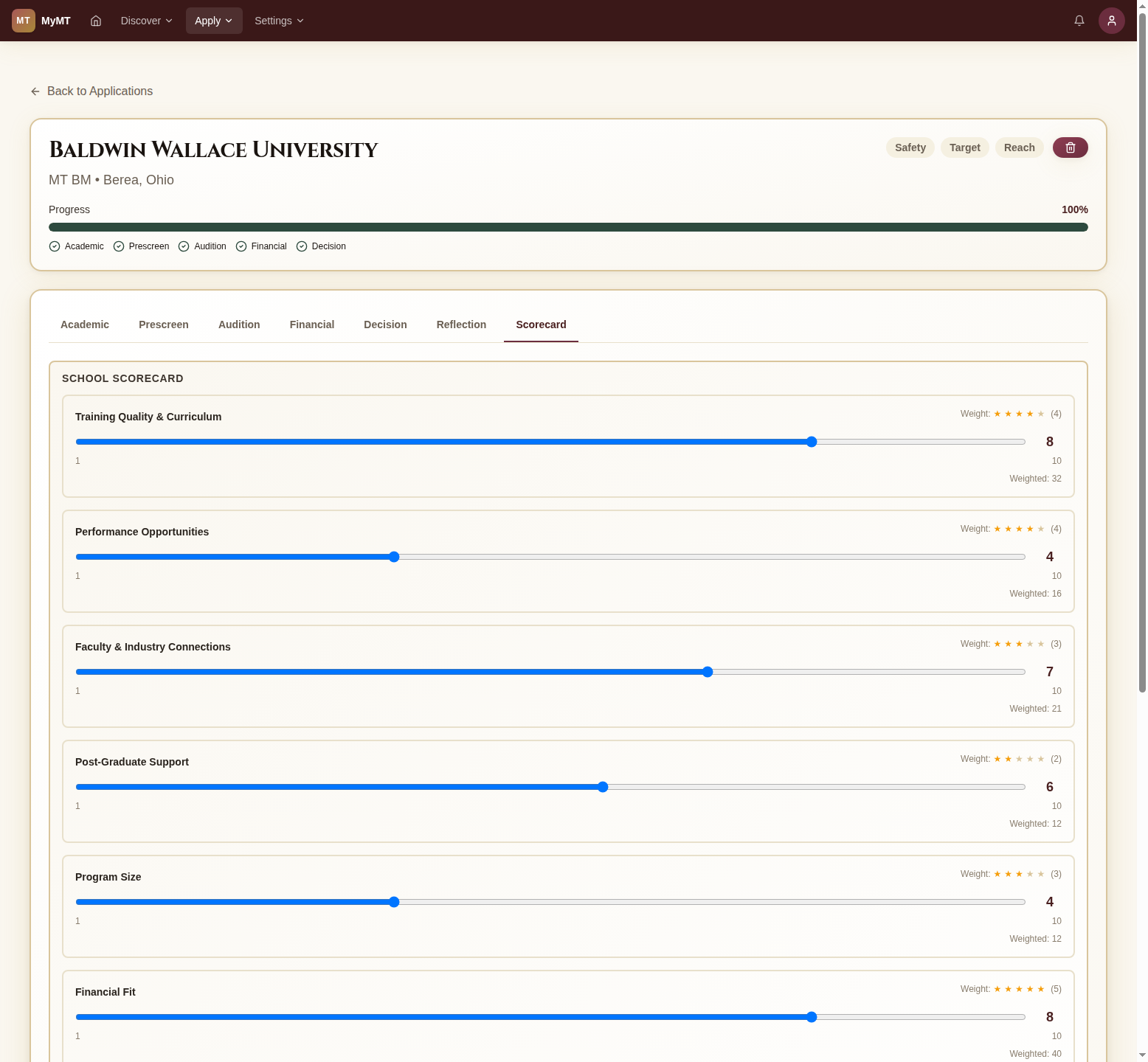Mark school as Target

point(964,147)
